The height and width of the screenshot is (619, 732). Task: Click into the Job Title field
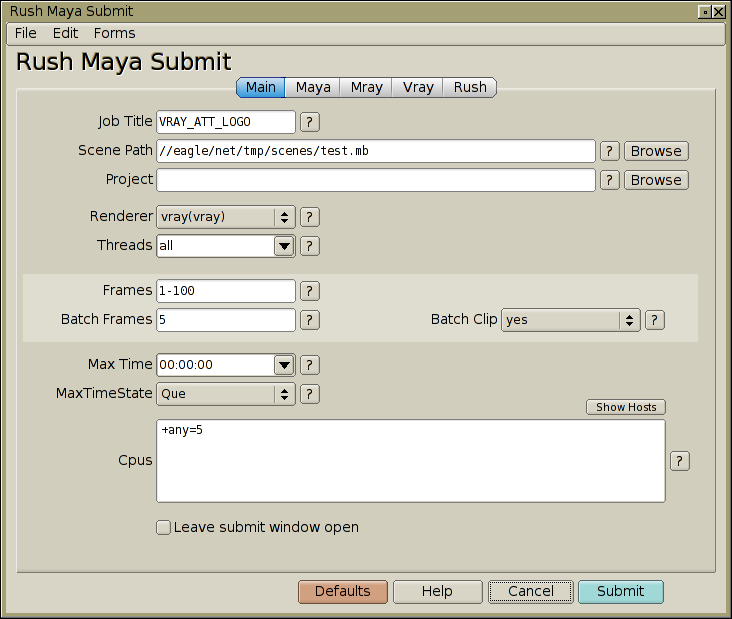[225, 122]
